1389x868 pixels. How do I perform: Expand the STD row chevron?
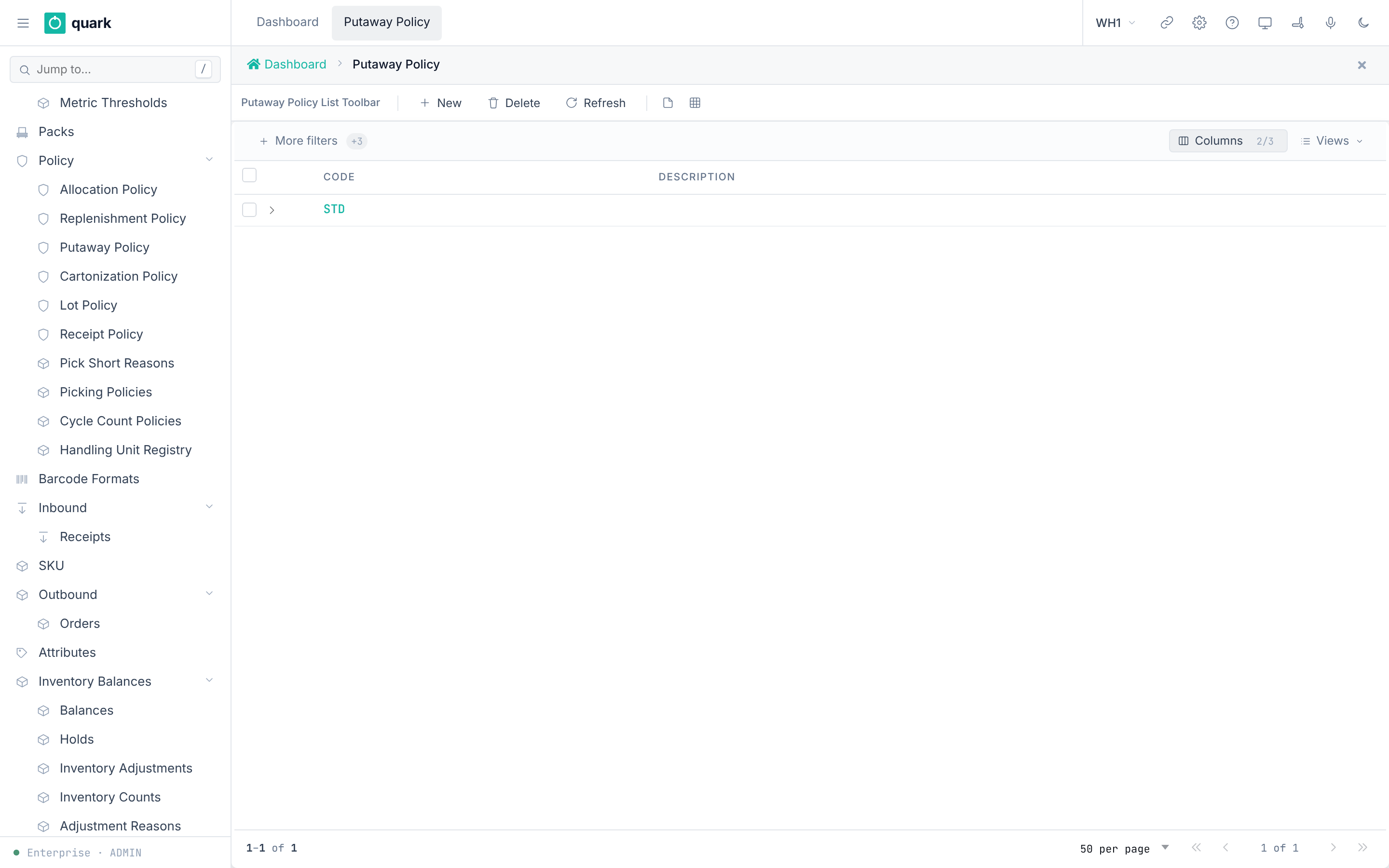click(x=272, y=210)
